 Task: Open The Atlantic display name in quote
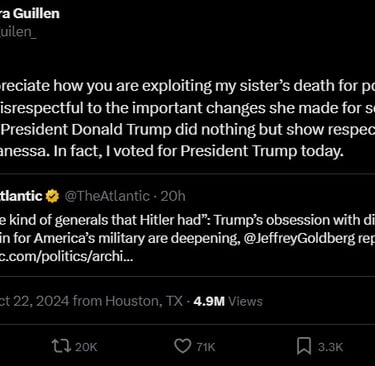(x=21, y=196)
